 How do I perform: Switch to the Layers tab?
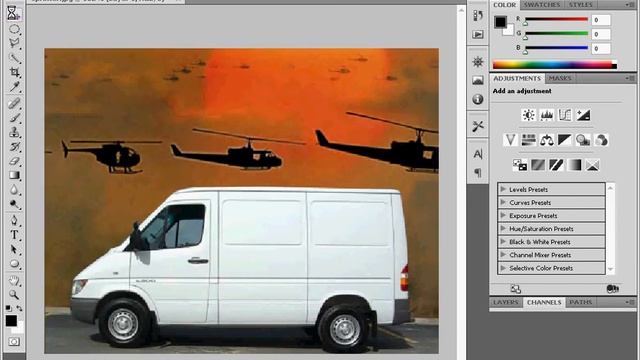(506, 302)
